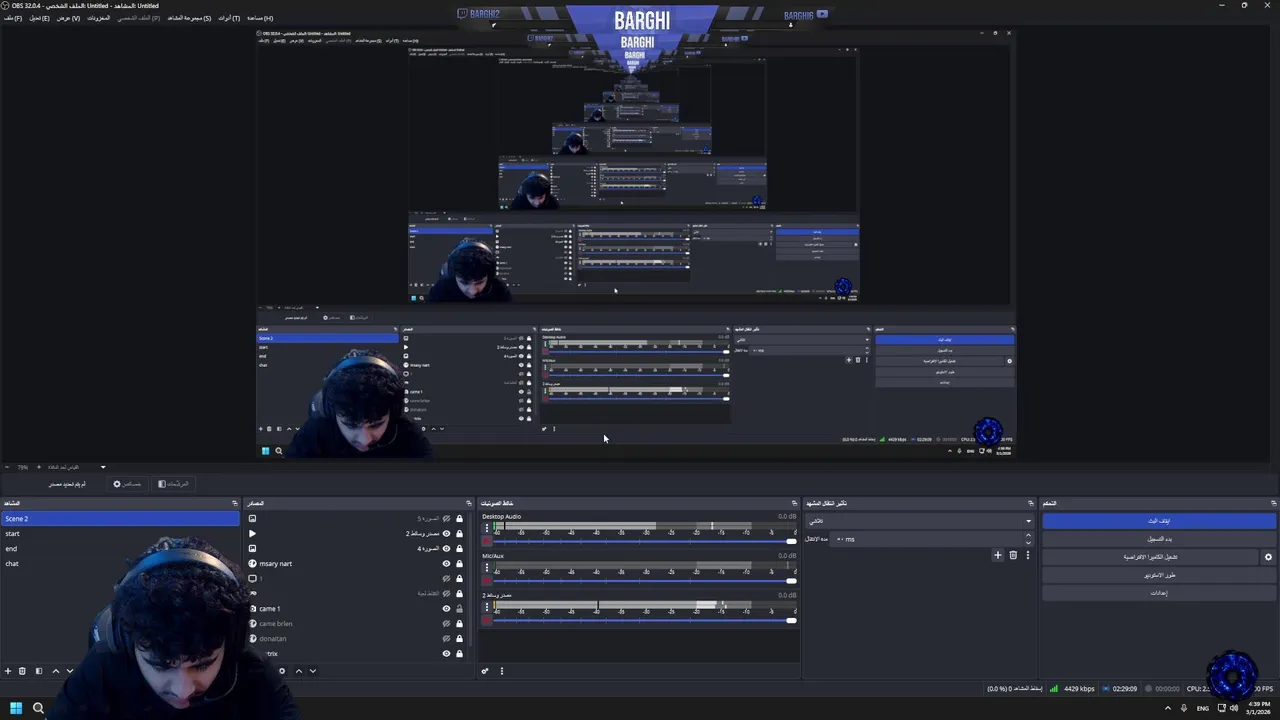Hide source مصدر وسائط 2 via eye icon
Viewport: 1280px width, 720px height.
tap(446, 534)
